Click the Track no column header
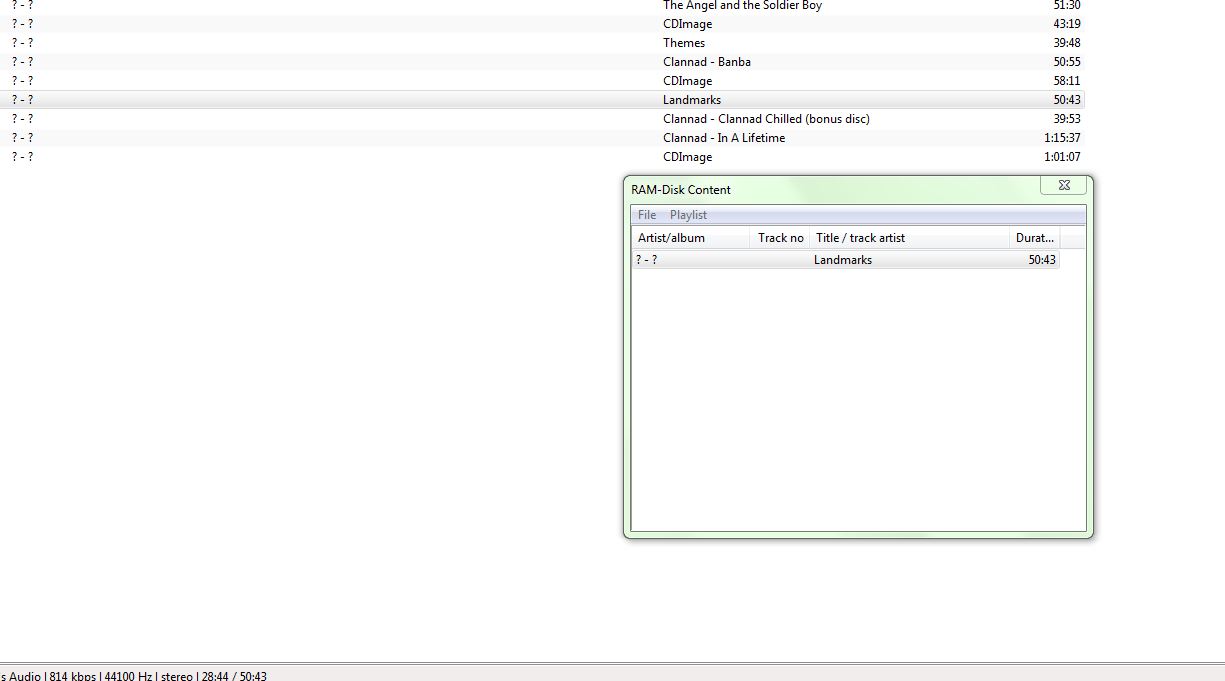Image resolution: width=1225 pixels, height=681 pixels. [x=780, y=238]
